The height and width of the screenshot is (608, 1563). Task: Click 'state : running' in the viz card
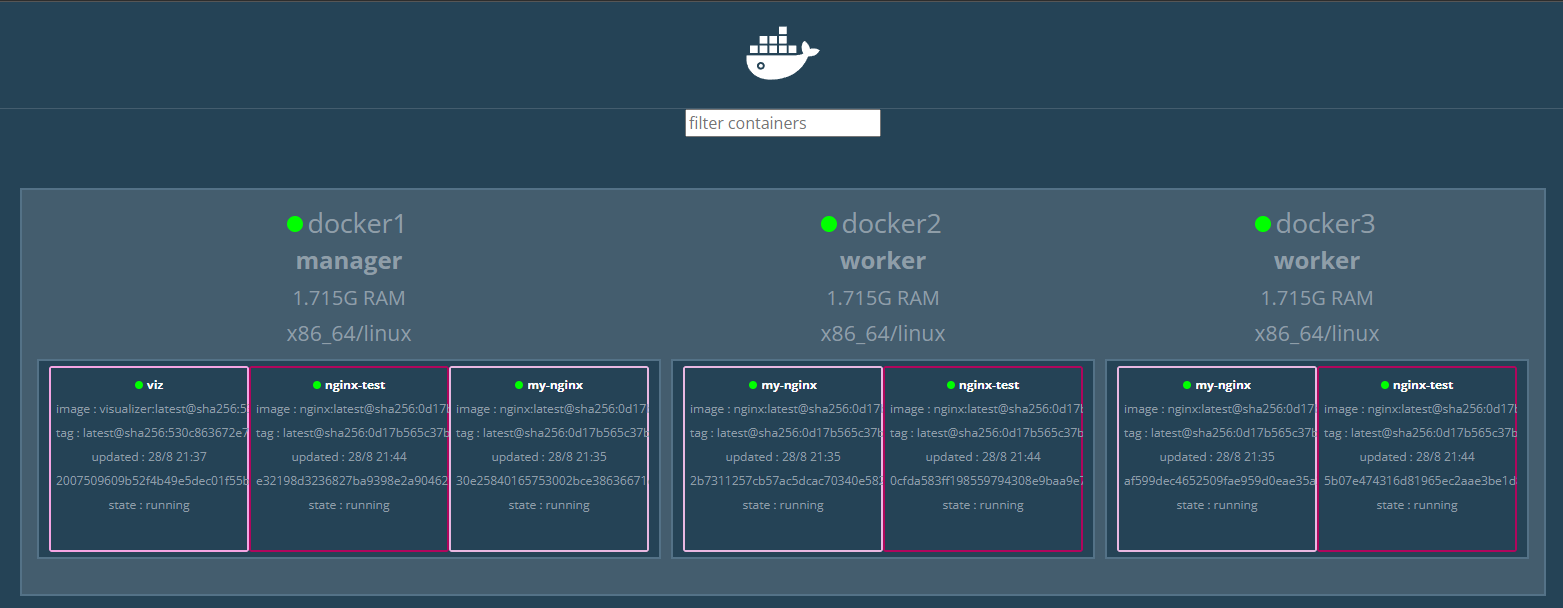(x=149, y=505)
